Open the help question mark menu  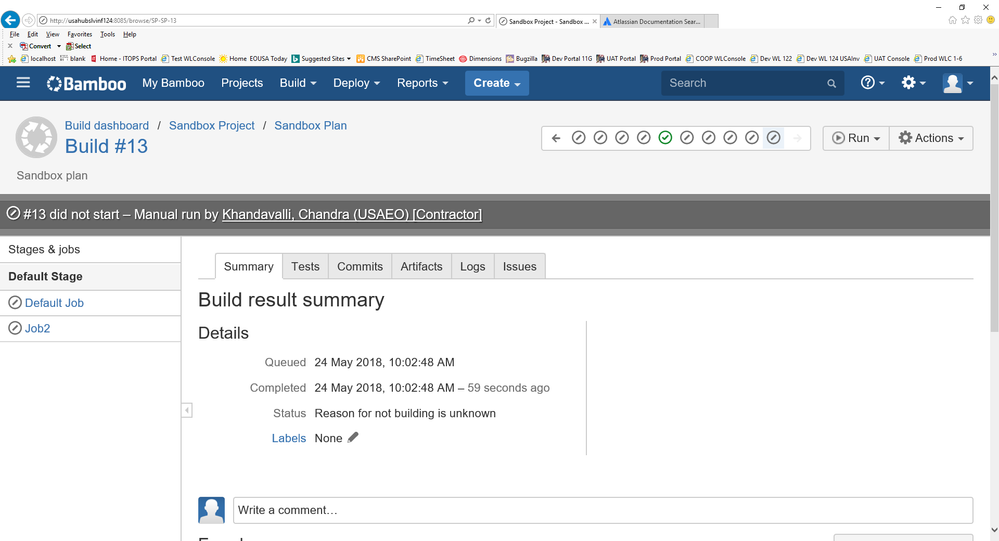(872, 83)
